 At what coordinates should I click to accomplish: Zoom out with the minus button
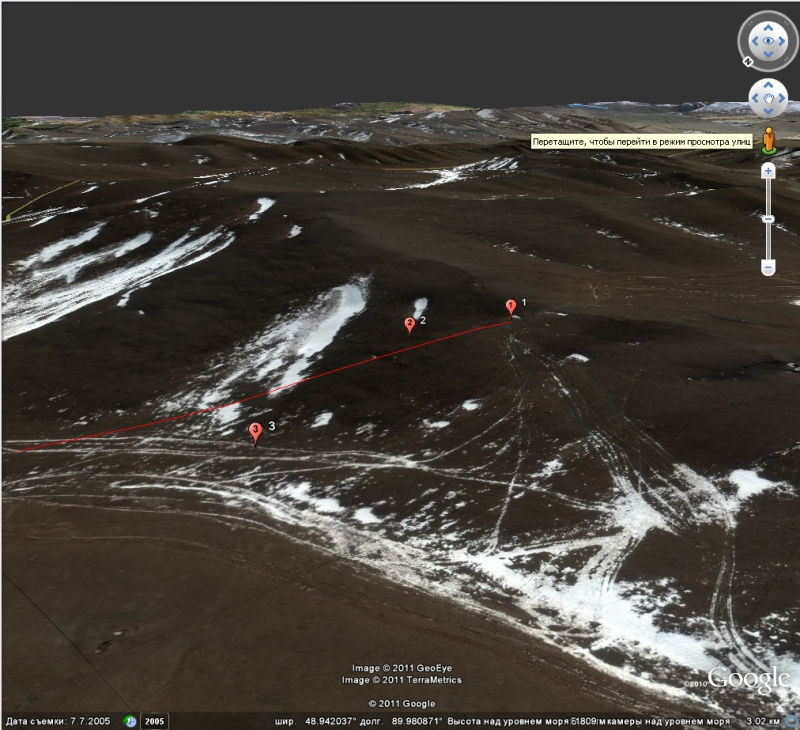[768, 267]
